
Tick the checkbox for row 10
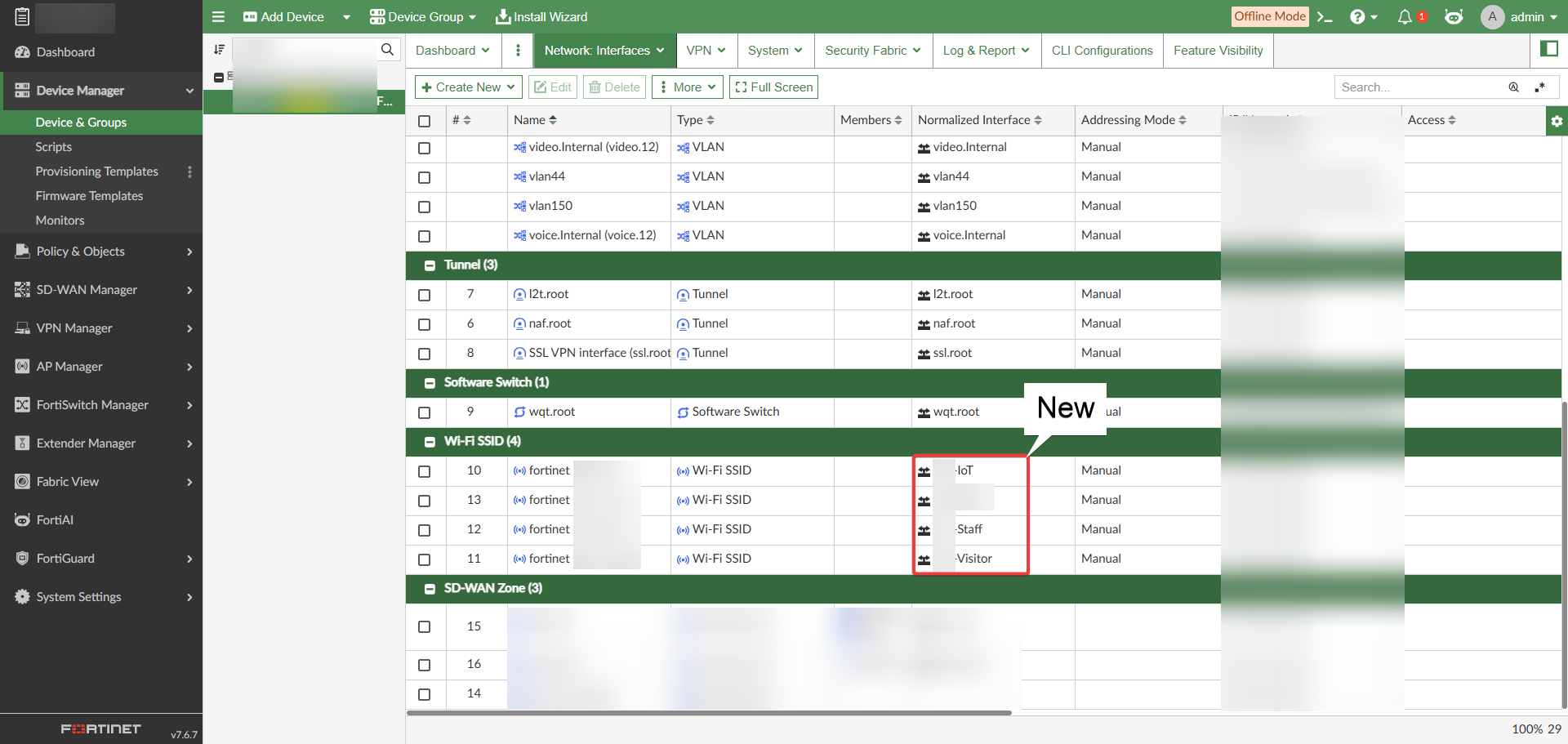point(424,471)
